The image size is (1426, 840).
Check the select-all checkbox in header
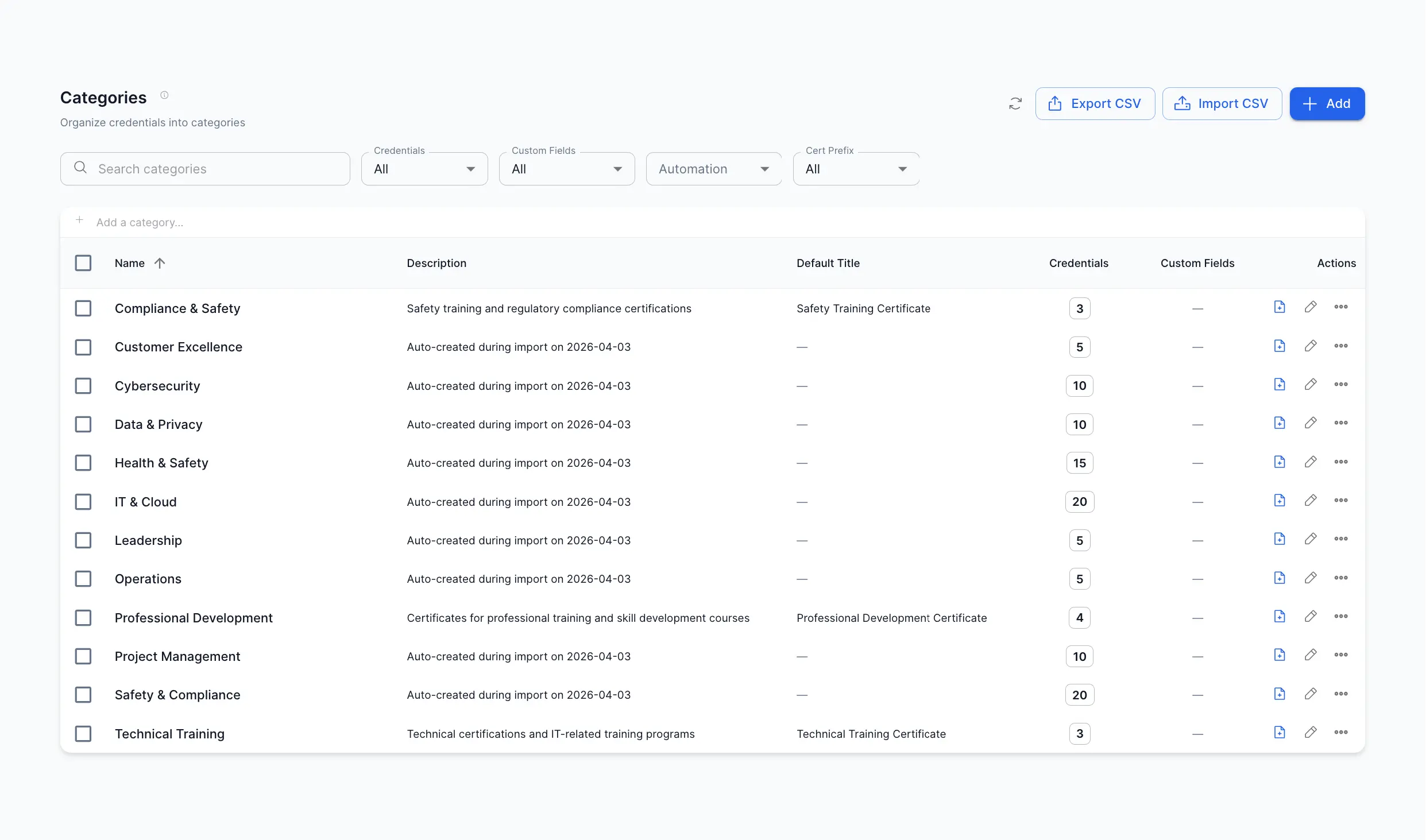[83, 262]
